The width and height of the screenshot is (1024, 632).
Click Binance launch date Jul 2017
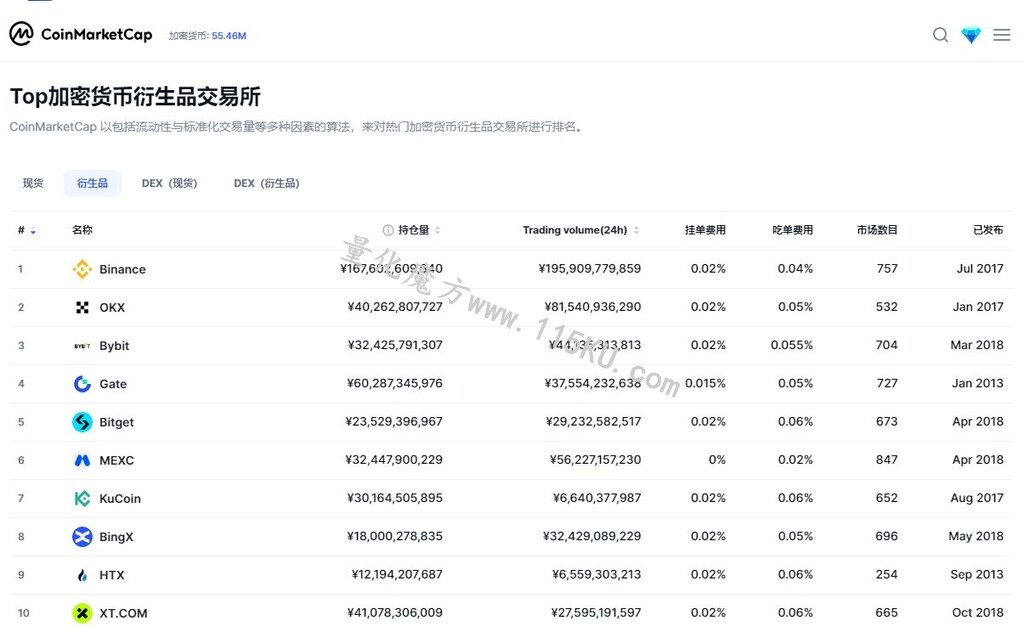pos(980,268)
